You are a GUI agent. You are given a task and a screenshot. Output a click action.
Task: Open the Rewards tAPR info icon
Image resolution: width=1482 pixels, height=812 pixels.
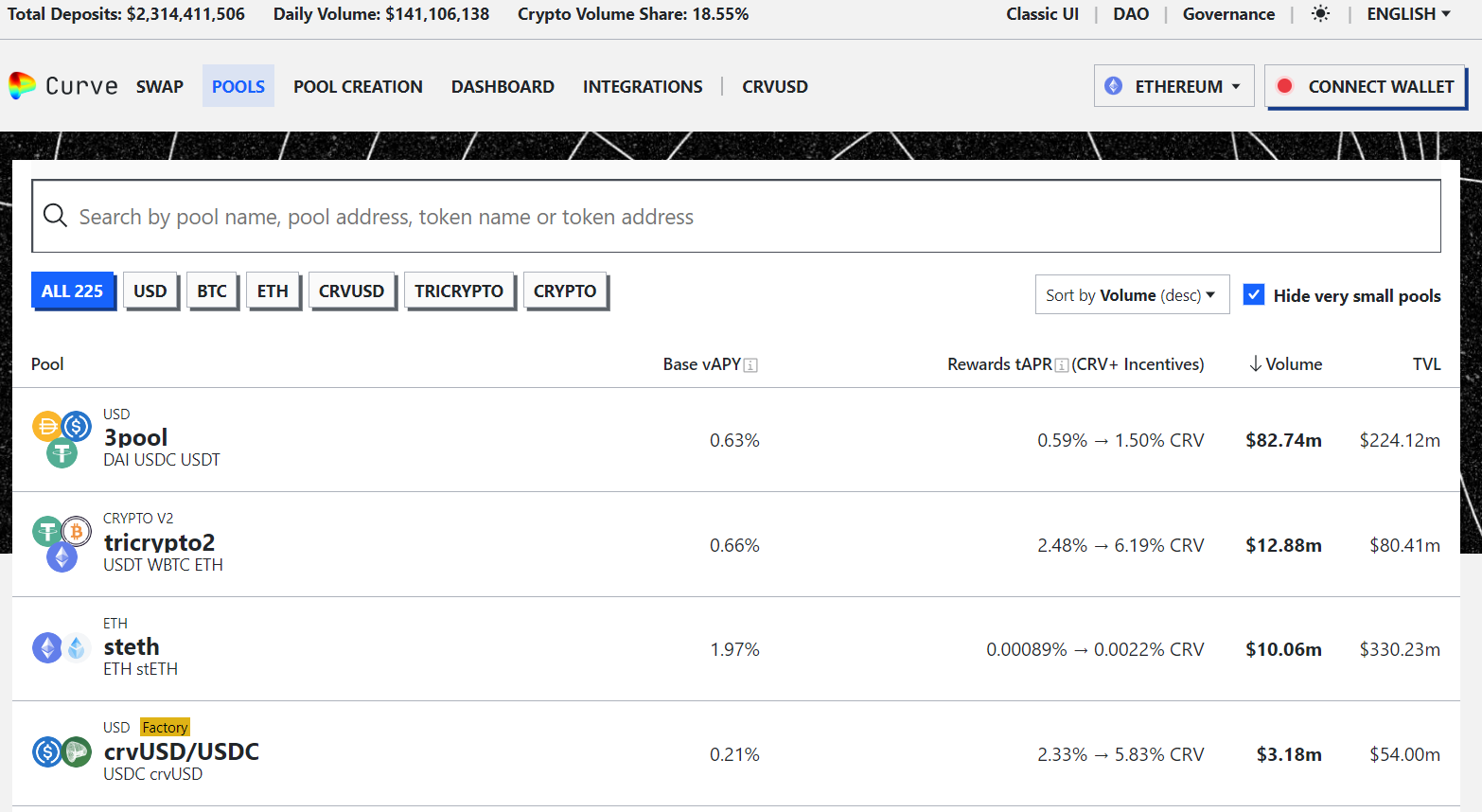pos(1062,365)
